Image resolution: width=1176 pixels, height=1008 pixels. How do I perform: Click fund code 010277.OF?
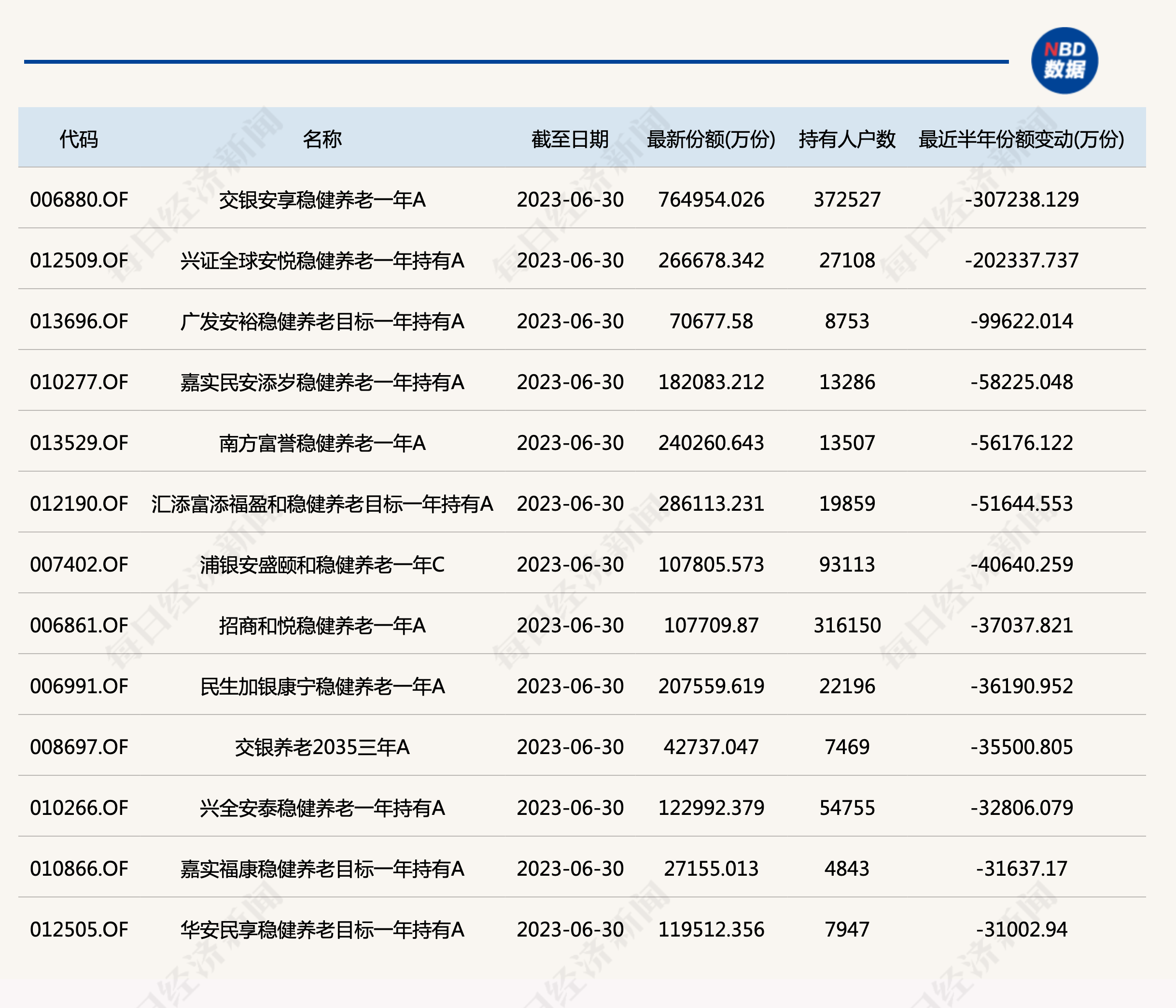coord(79,382)
